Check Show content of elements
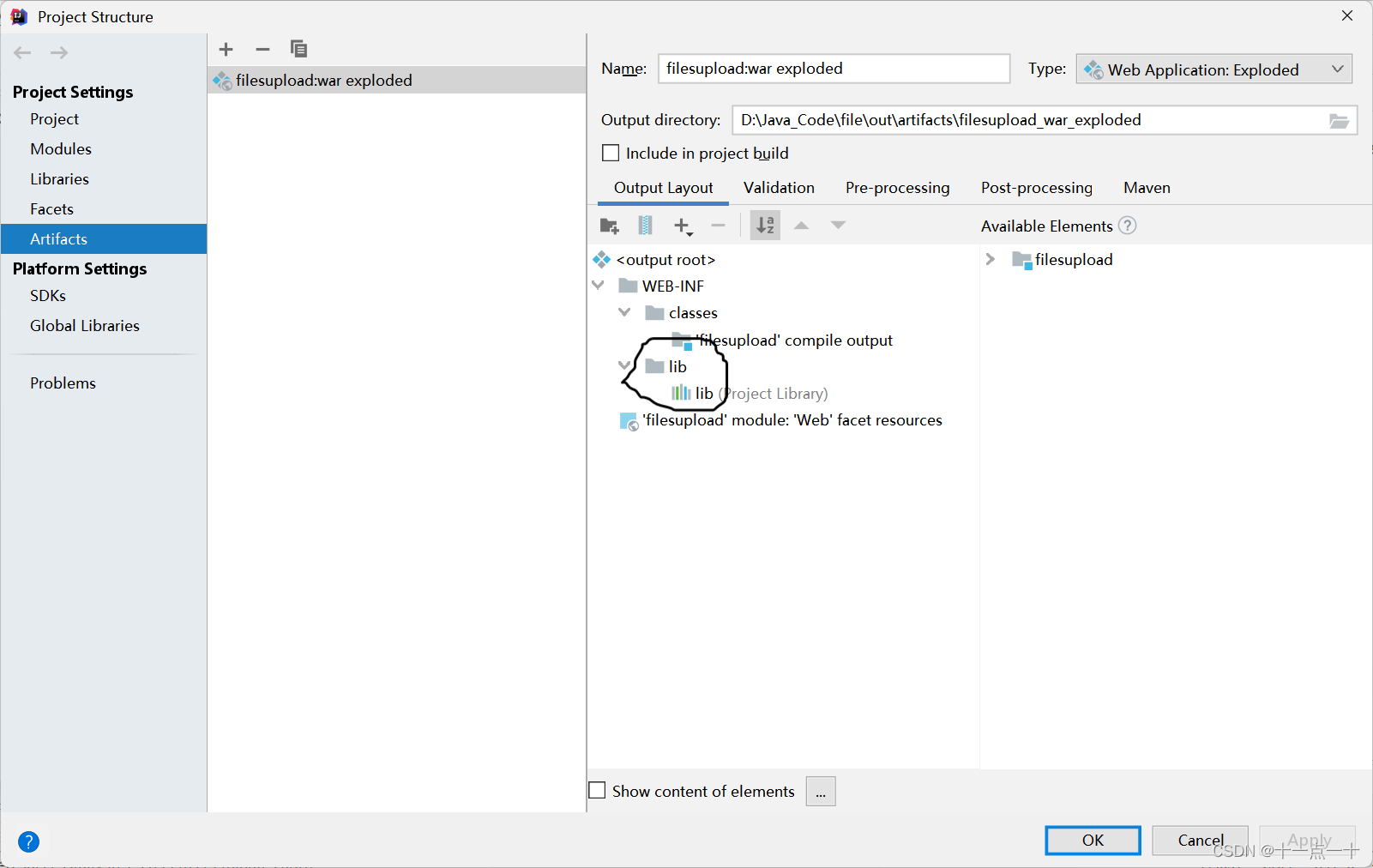 point(597,790)
